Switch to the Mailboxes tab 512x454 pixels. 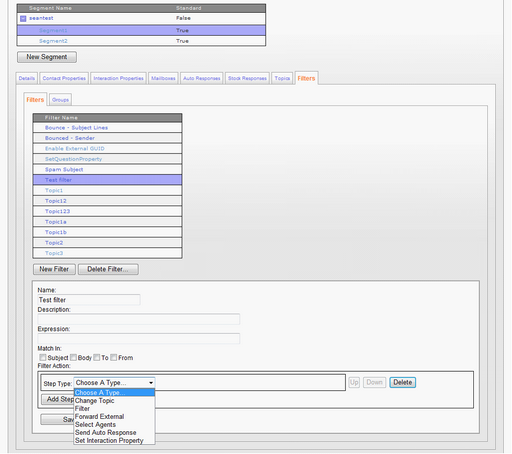[x=163, y=78]
